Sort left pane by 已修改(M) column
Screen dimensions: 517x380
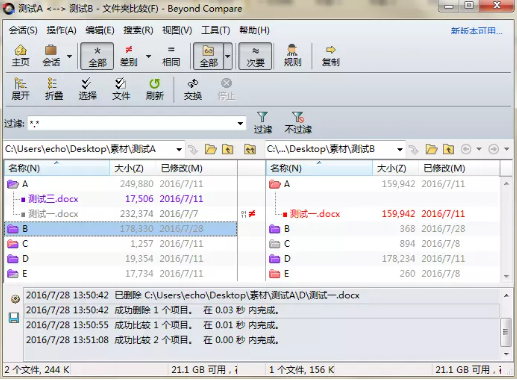pos(196,168)
